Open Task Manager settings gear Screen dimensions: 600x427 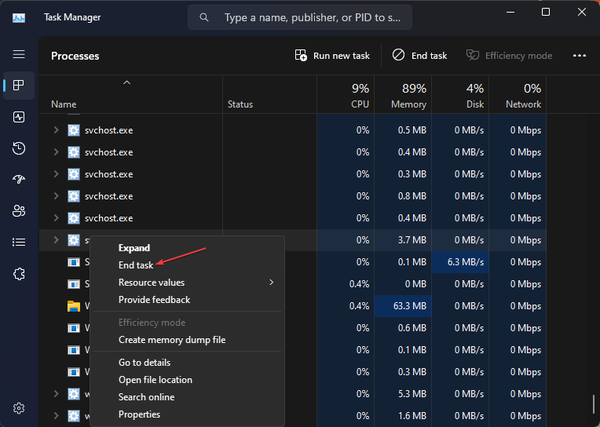(18, 408)
